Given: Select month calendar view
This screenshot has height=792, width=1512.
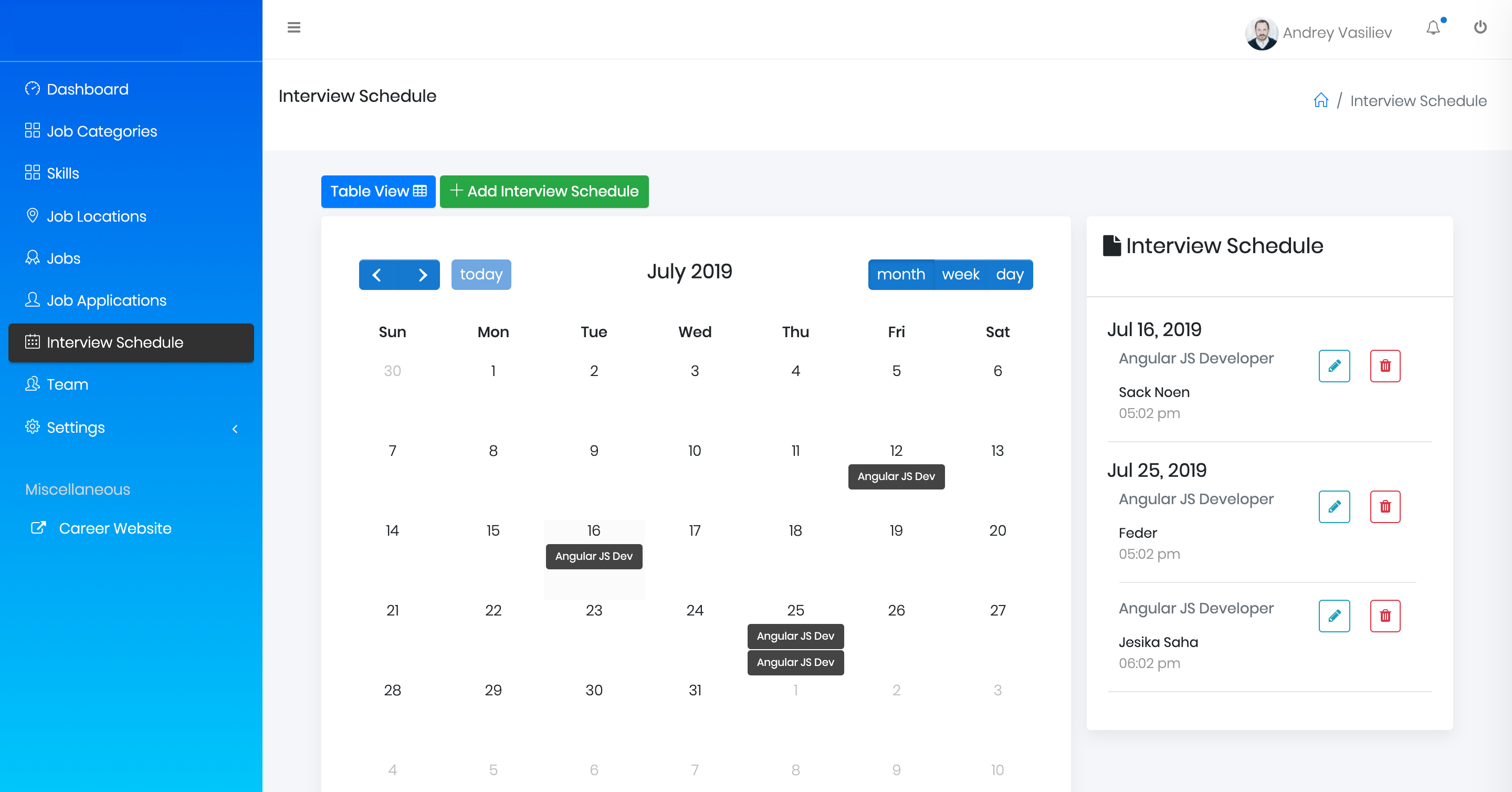Looking at the screenshot, I should (900, 275).
